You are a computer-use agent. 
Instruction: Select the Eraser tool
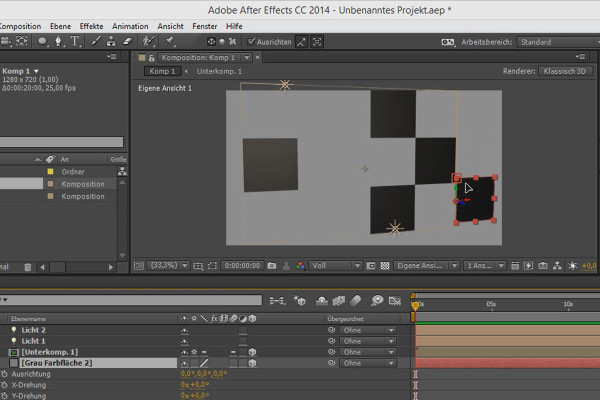[x=127, y=41]
